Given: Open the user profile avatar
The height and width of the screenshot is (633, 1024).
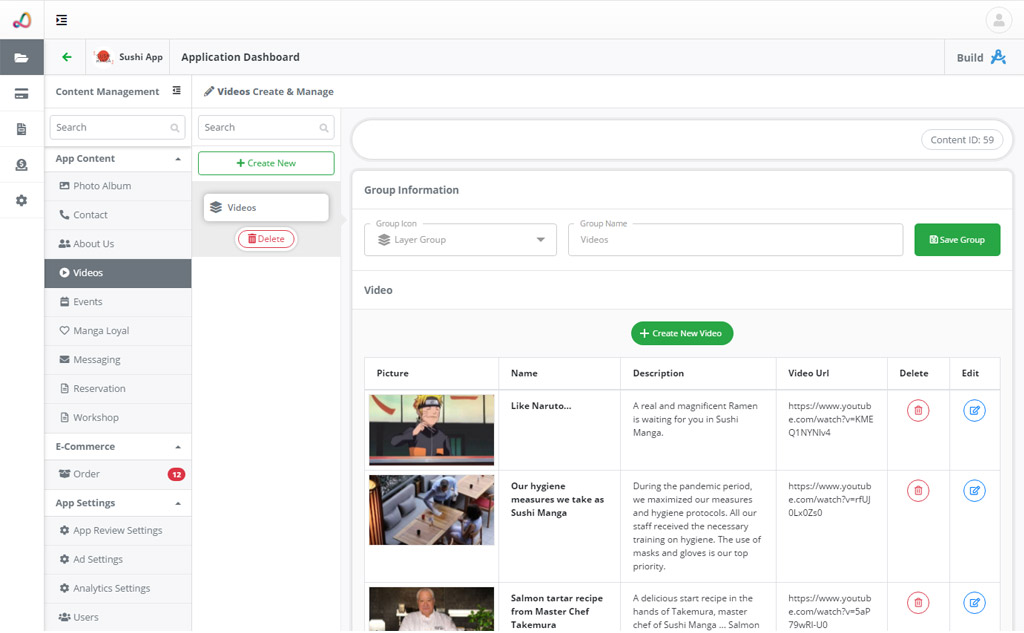Looking at the screenshot, I should coord(999,20).
